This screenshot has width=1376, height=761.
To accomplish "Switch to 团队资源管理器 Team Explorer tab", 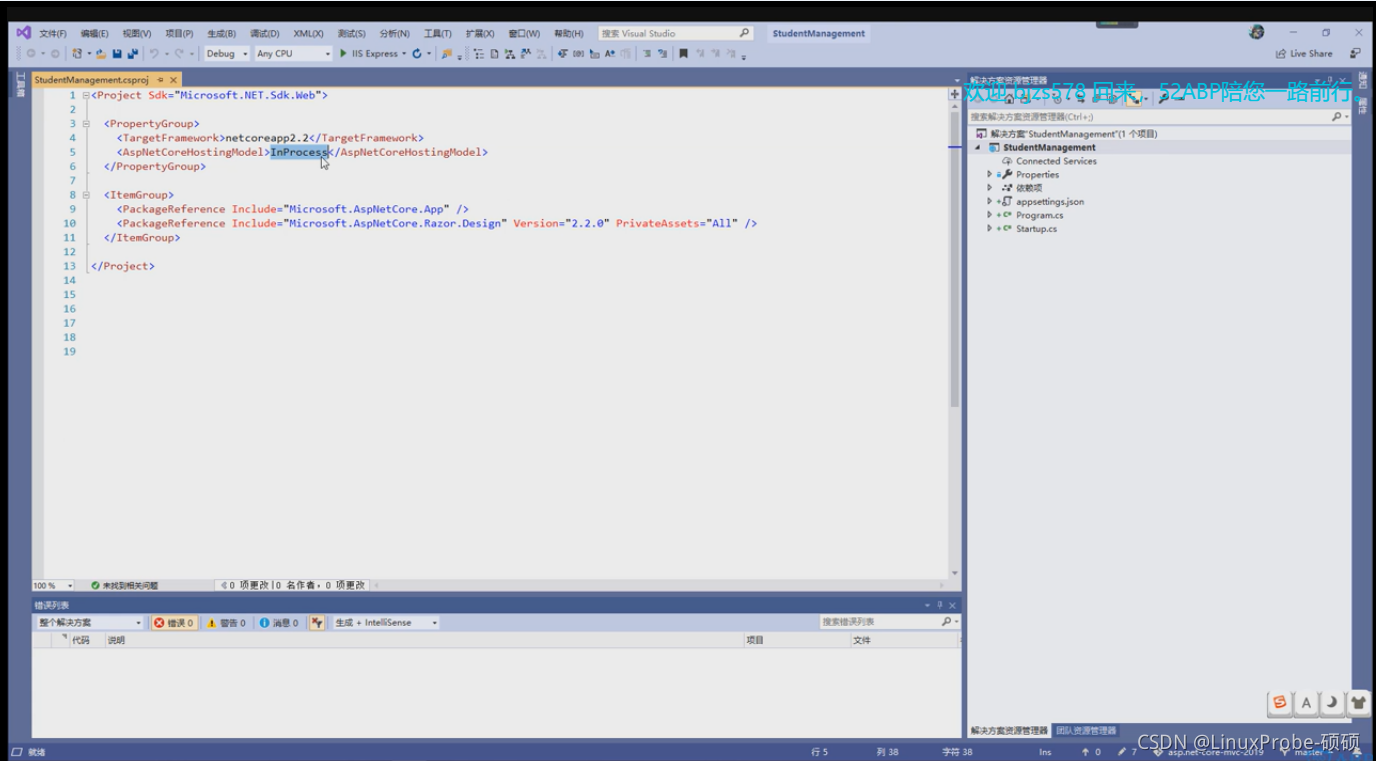I will [x=1086, y=730].
